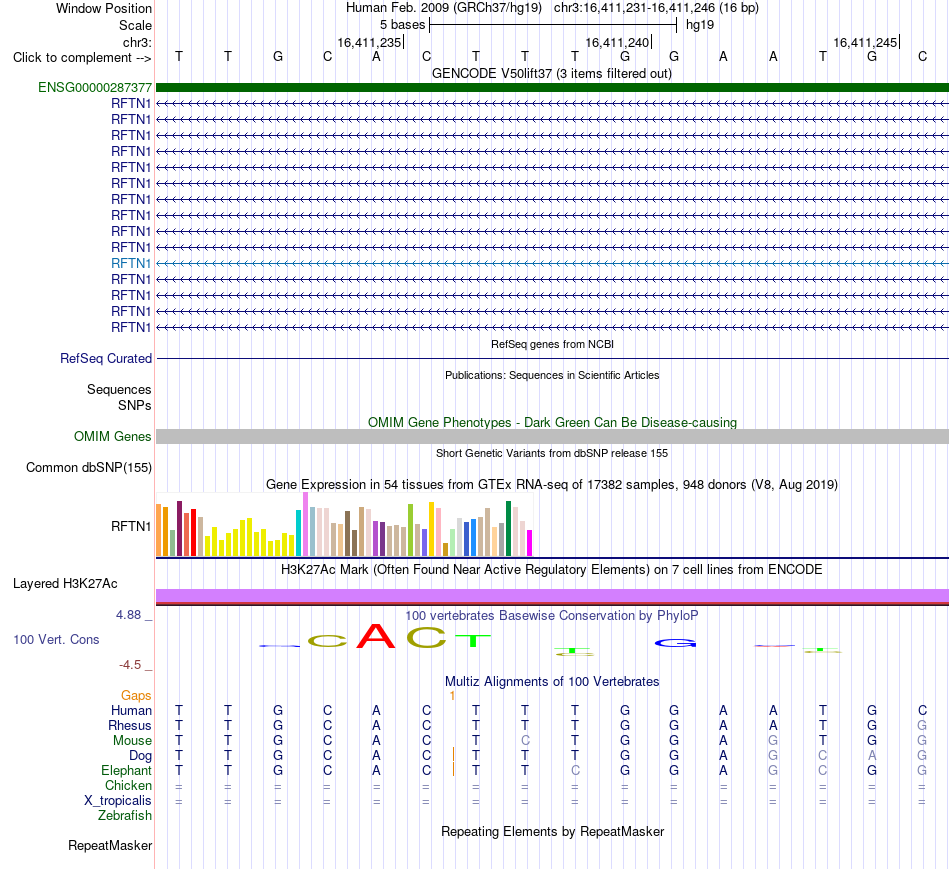The height and width of the screenshot is (869, 950).
Task: Click the tall magenta GTEx expression bar
Action: click(305, 524)
